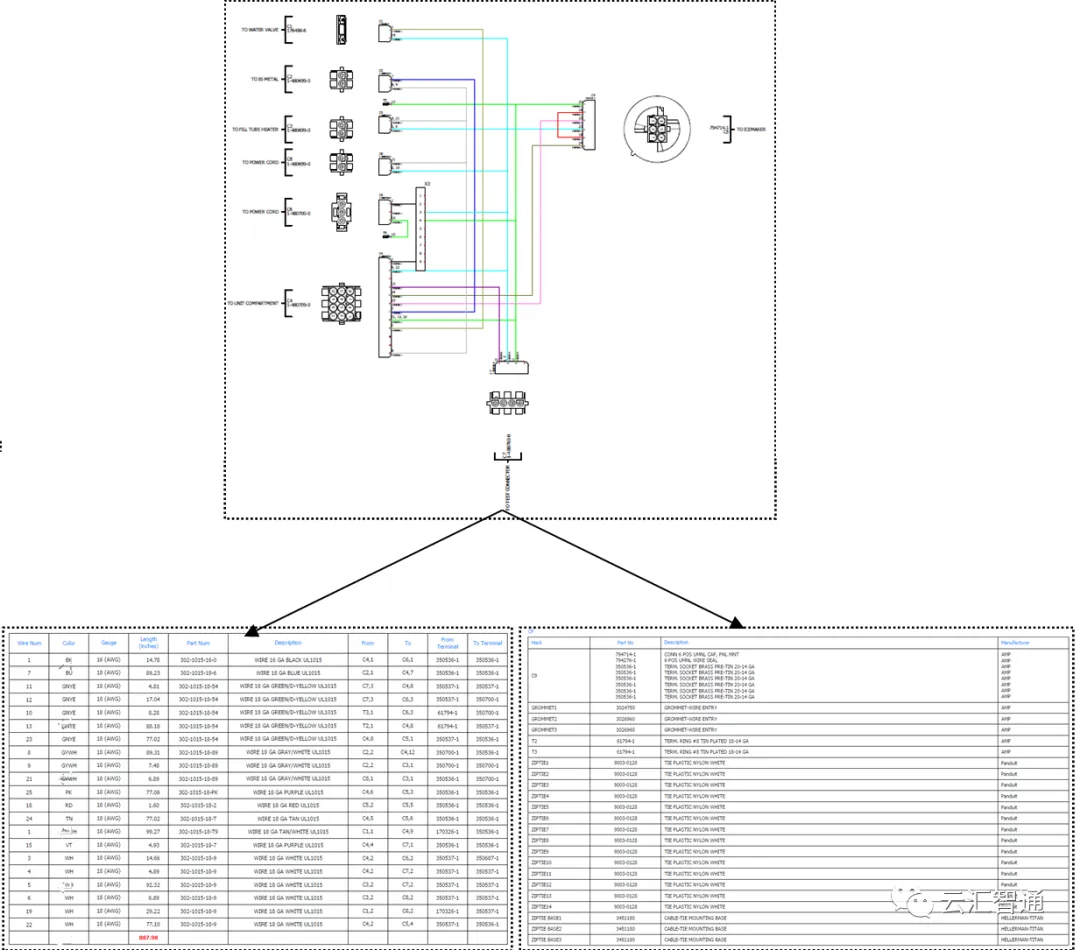
Task: Click the part number 302-1015-18-PK
Action: (198, 792)
